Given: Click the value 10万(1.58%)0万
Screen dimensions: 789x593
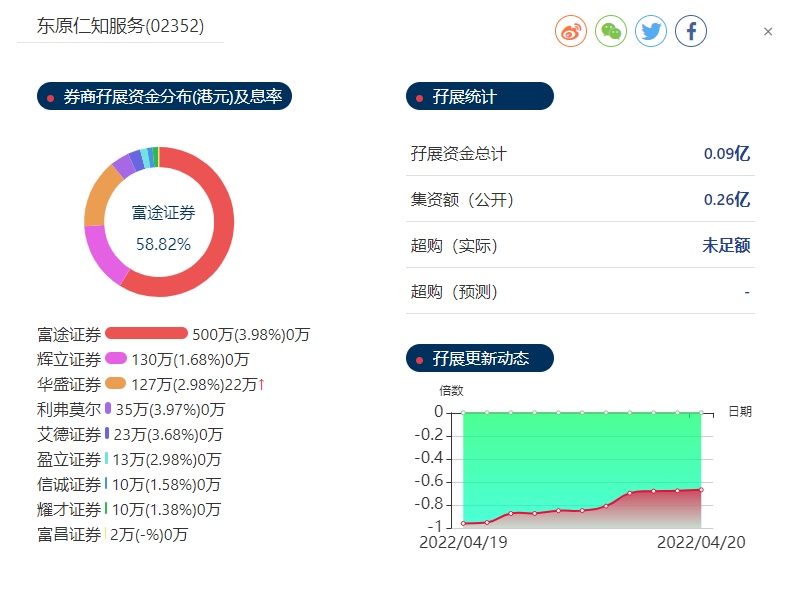Looking at the screenshot, I should [166, 485].
